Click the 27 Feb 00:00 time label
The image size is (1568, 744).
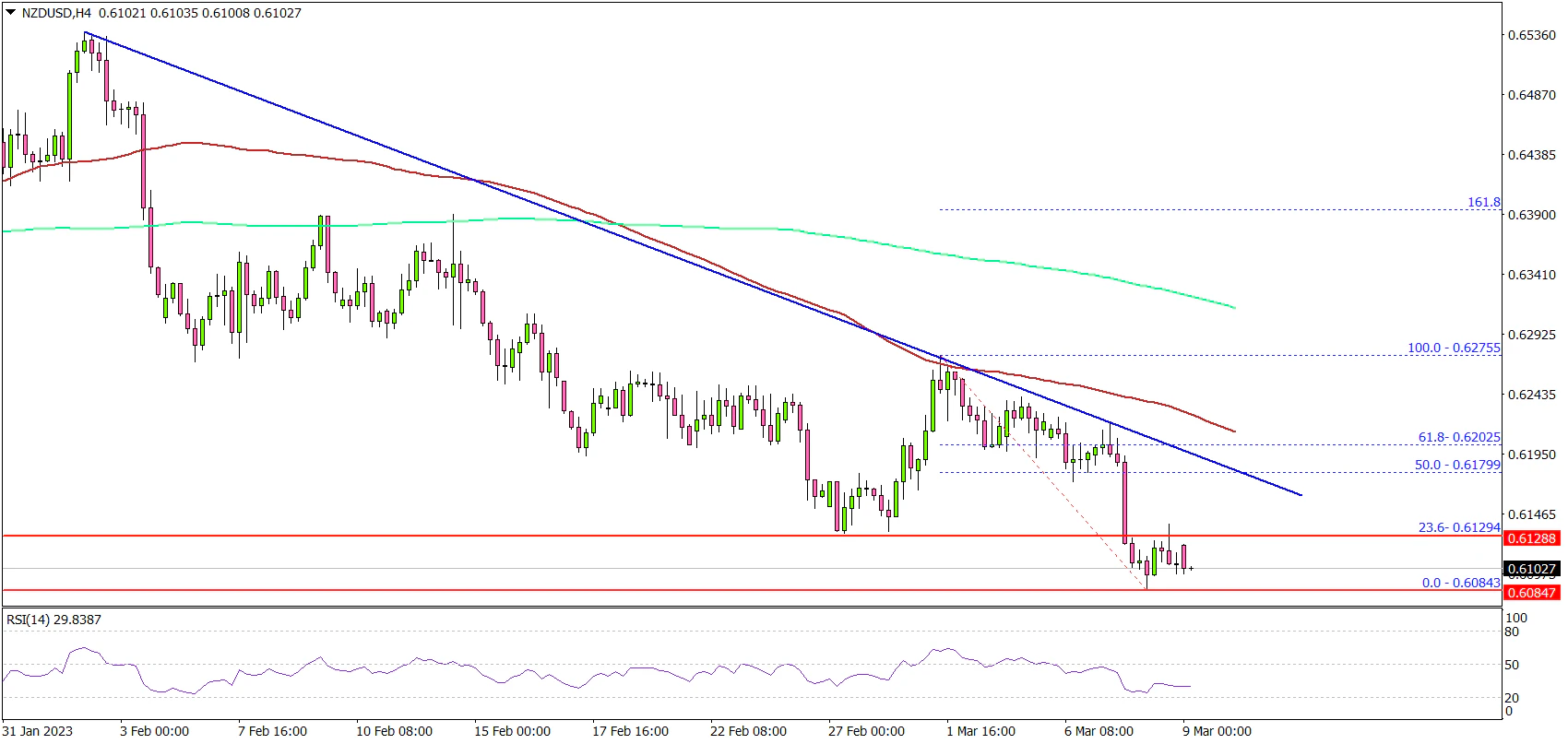pyautogui.click(x=866, y=731)
